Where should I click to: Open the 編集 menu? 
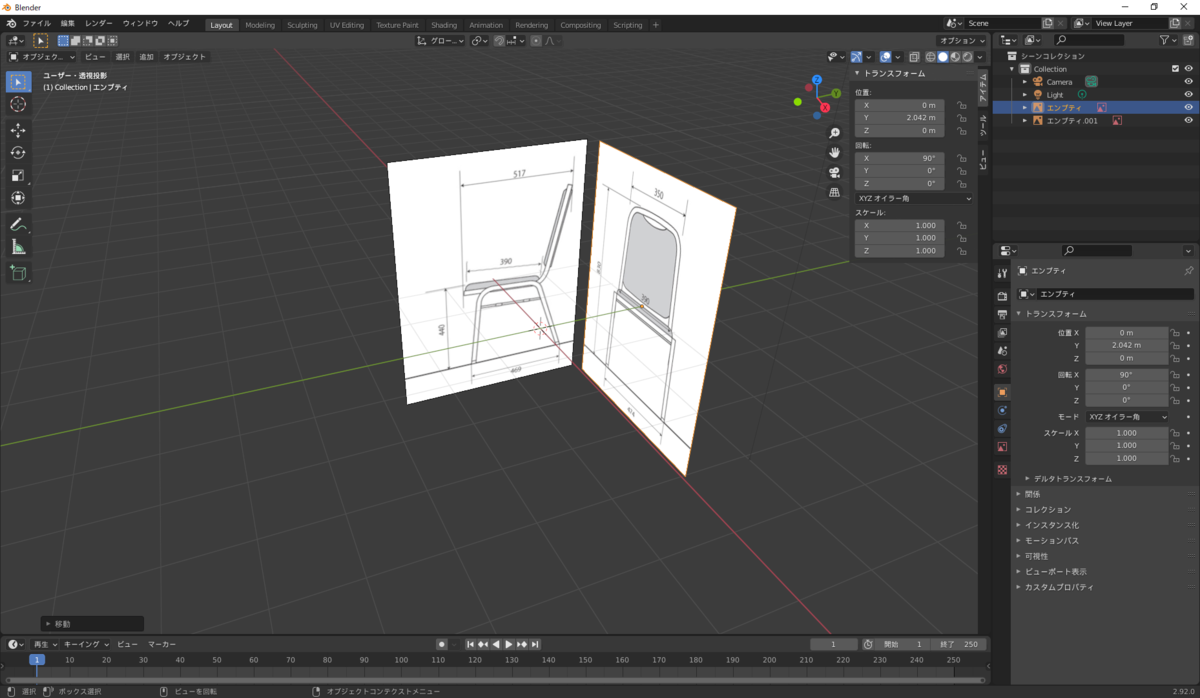click(x=67, y=23)
